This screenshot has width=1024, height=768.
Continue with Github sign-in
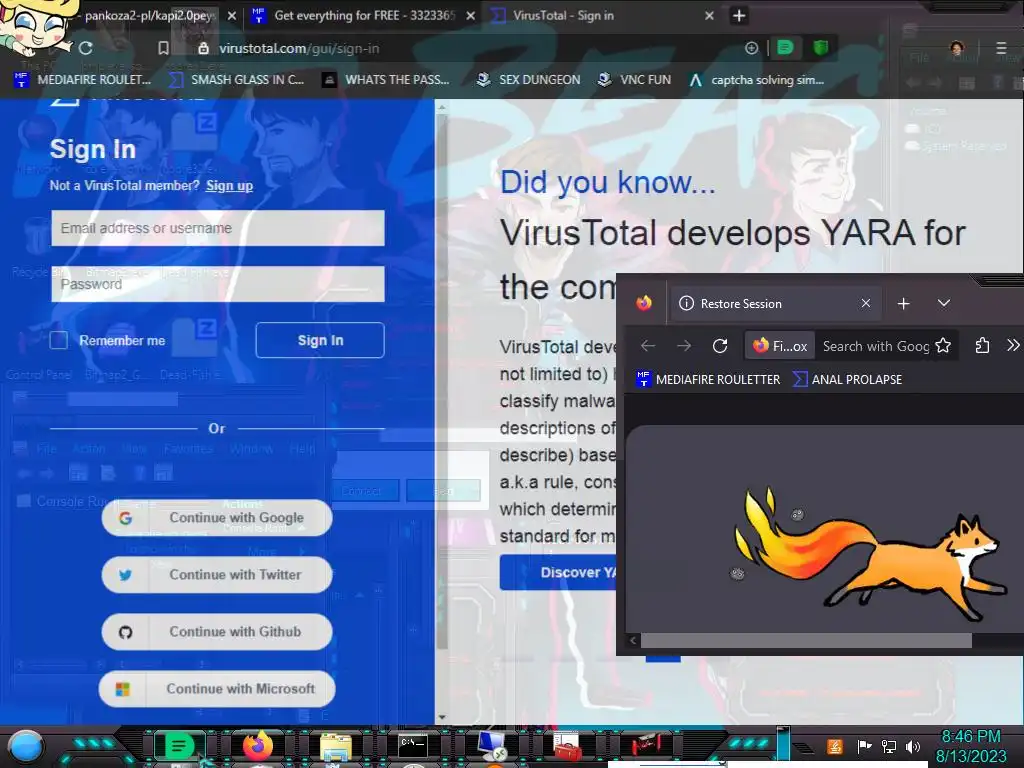click(x=217, y=632)
